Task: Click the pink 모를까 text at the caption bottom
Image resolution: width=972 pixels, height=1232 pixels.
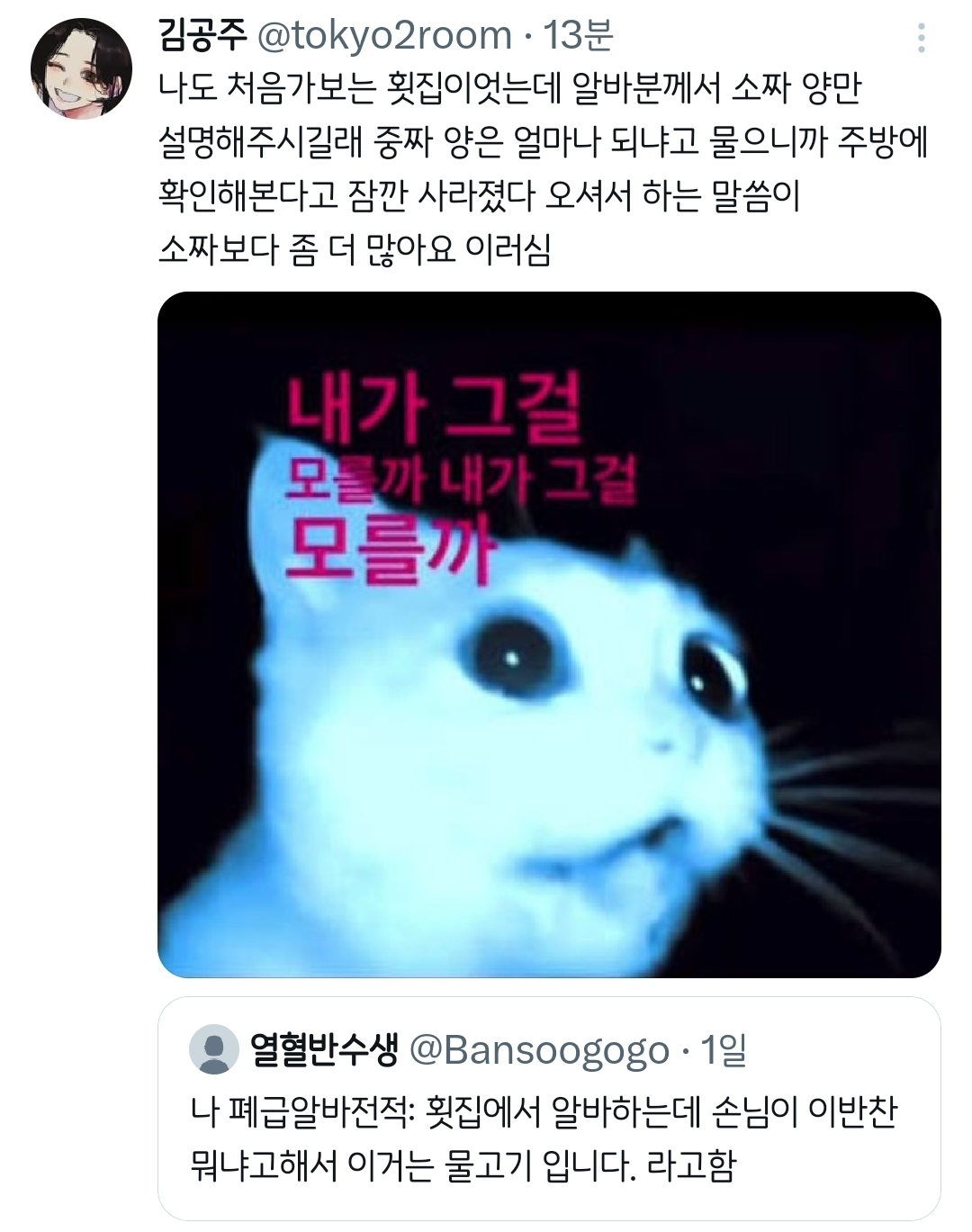Action: [x=391, y=549]
